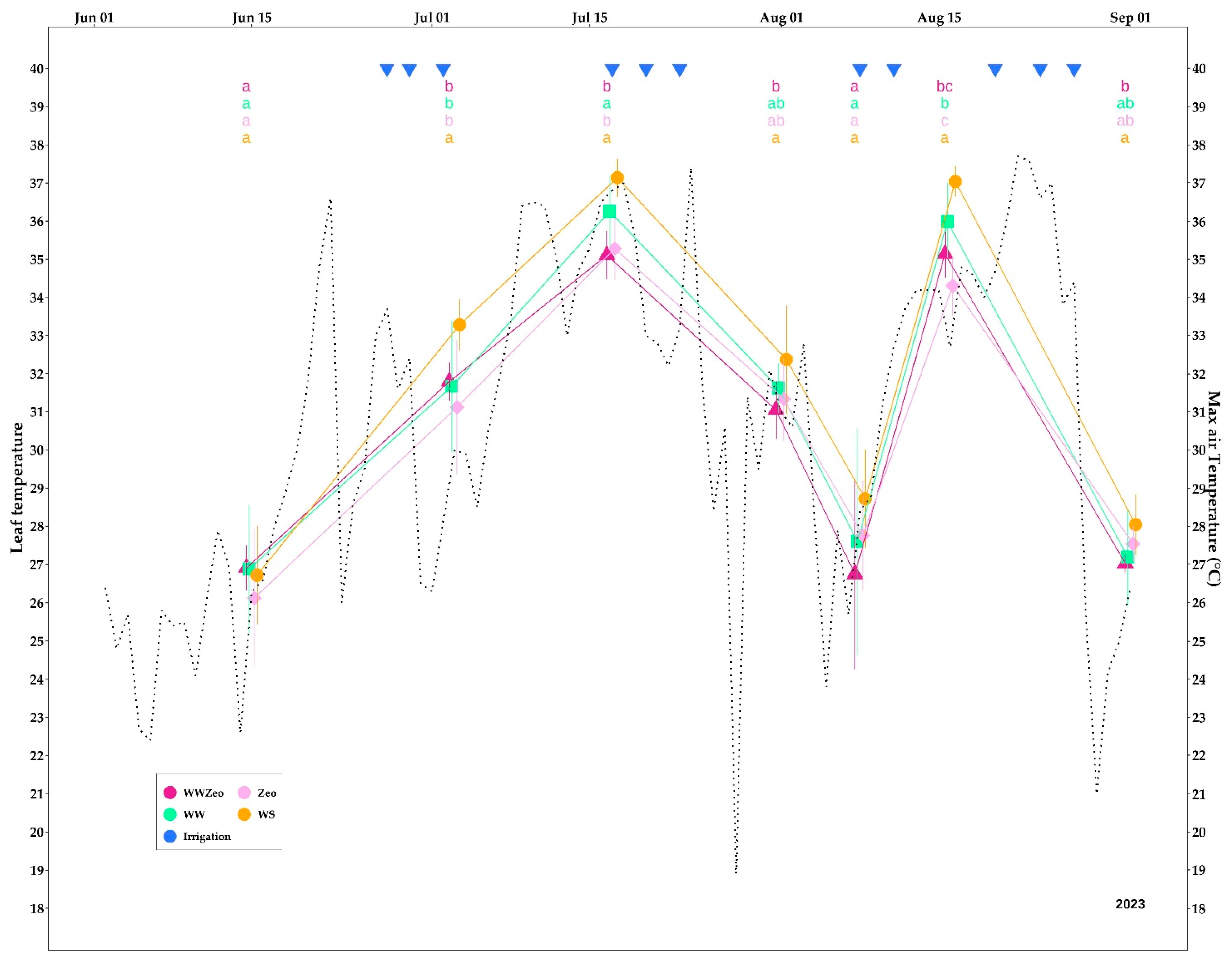The height and width of the screenshot is (963, 1232).
Task: Click the 'WWZeo' legend label
Action: click(204, 793)
